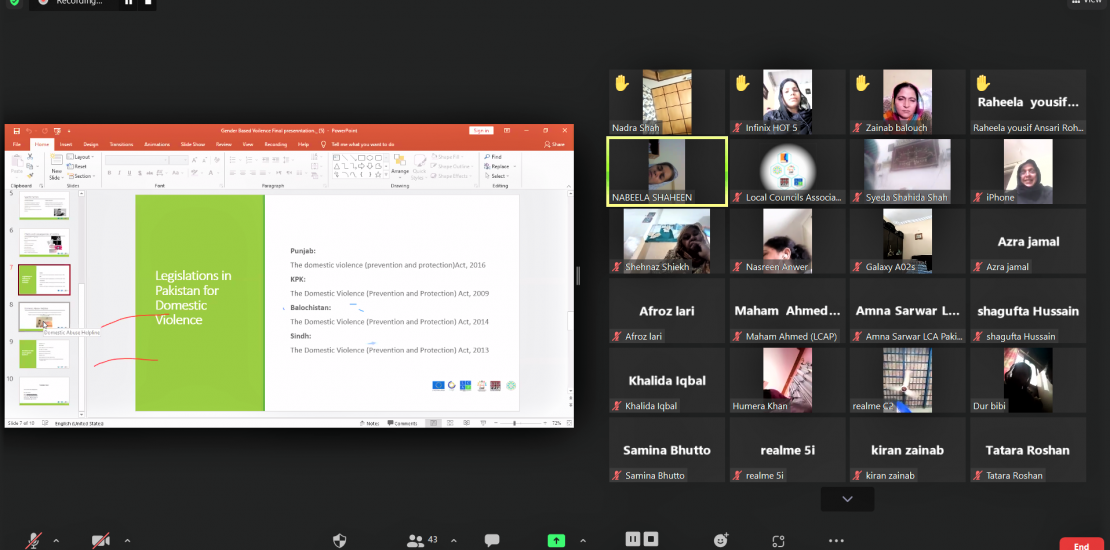Start slide show from status bar
The height and width of the screenshot is (550, 1110).
click(483, 423)
